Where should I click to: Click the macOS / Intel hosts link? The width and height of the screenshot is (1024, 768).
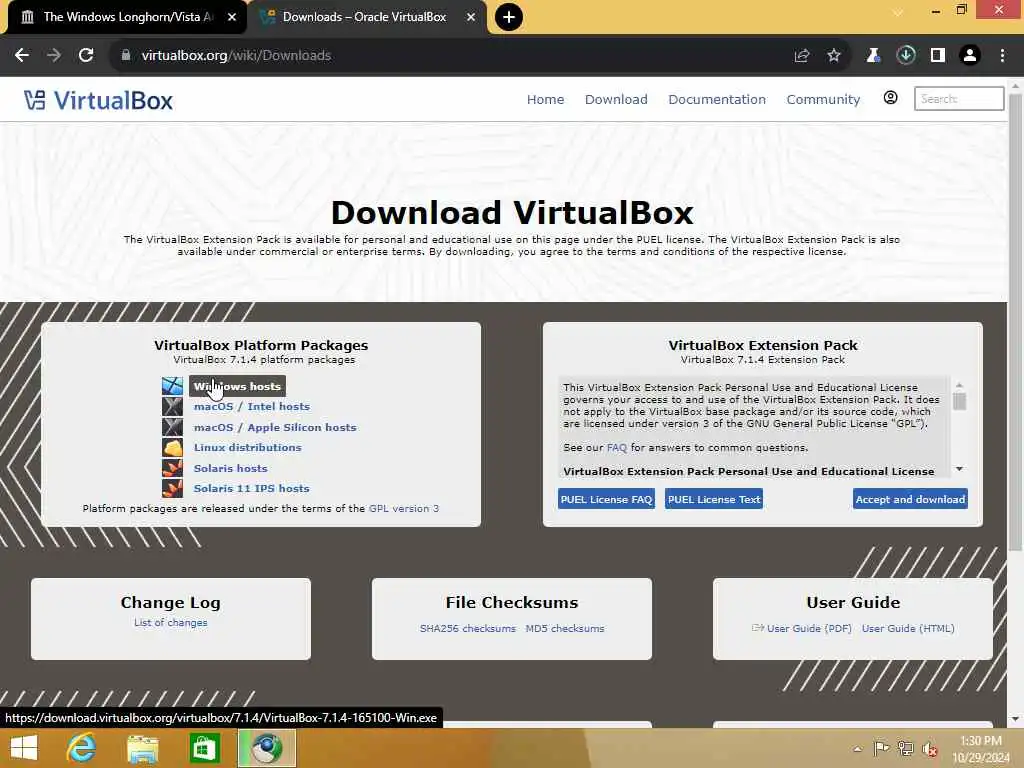coord(251,406)
